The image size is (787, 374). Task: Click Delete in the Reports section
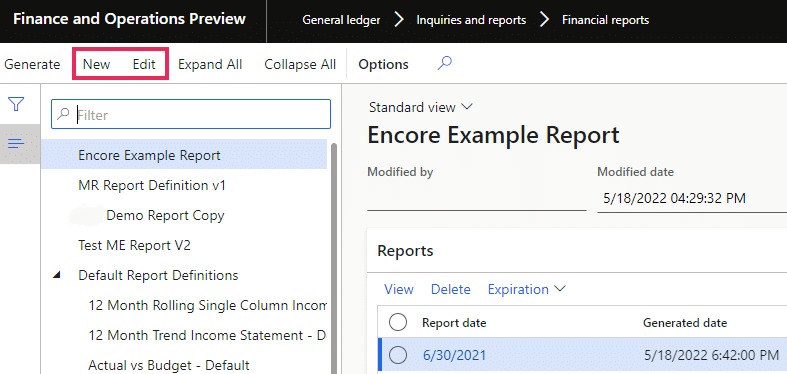(x=451, y=289)
